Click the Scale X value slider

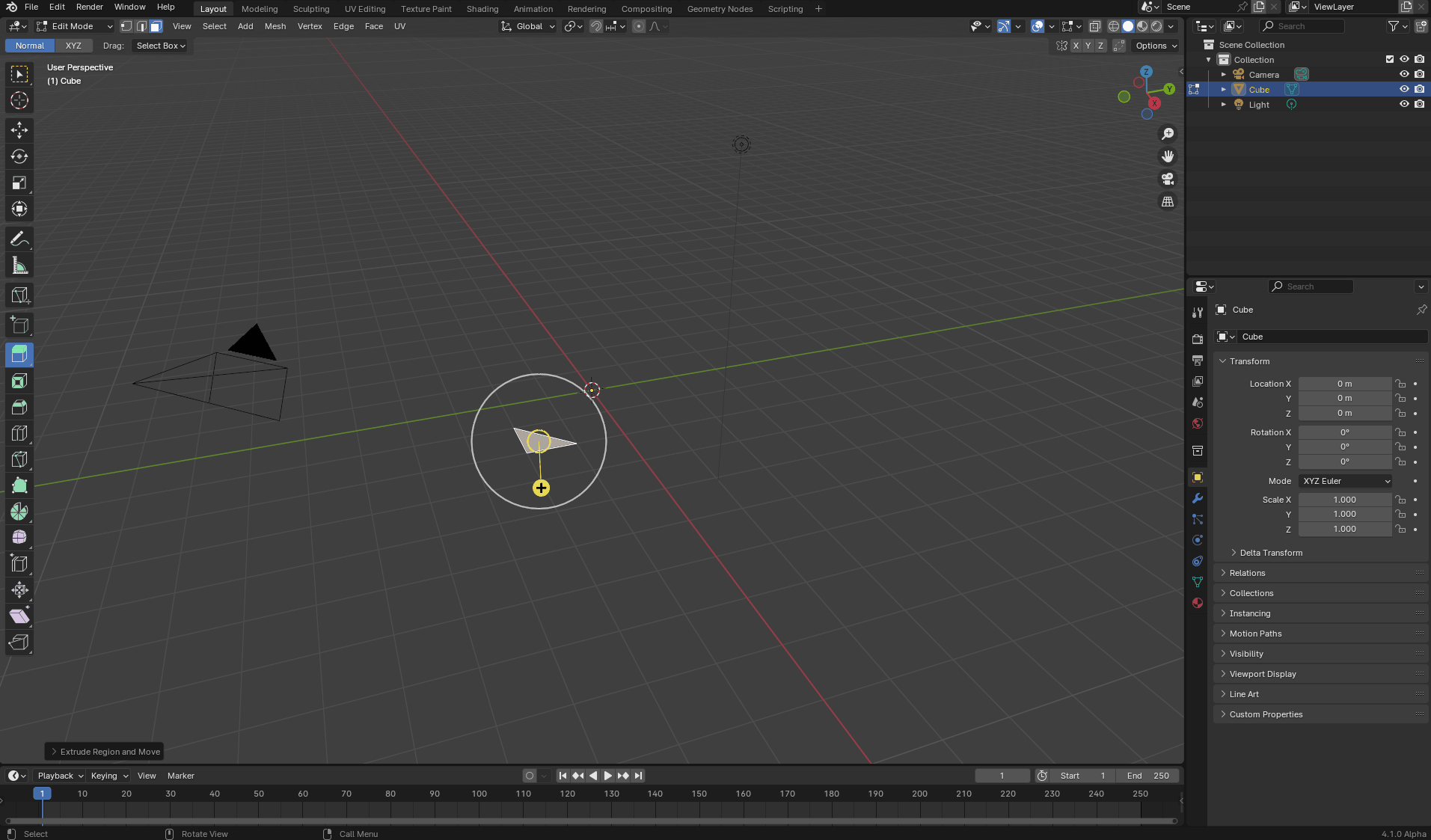pos(1345,500)
